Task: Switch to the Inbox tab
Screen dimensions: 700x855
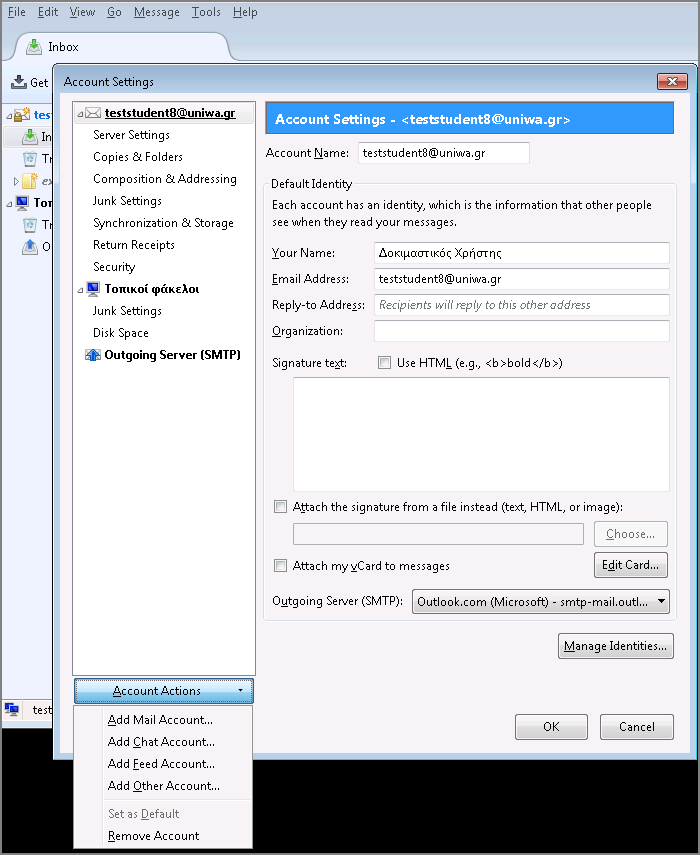Action: click(x=120, y=47)
